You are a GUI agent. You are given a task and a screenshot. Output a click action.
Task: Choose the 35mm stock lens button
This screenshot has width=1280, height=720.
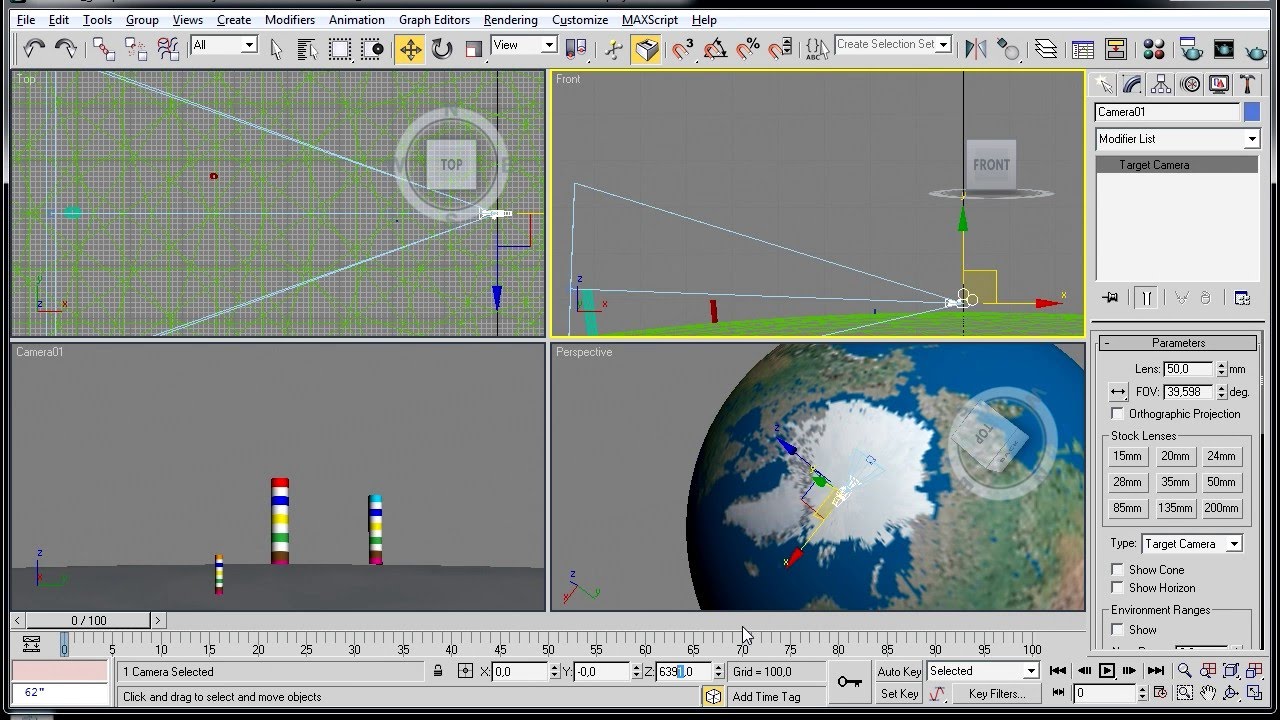tap(1175, 482)
